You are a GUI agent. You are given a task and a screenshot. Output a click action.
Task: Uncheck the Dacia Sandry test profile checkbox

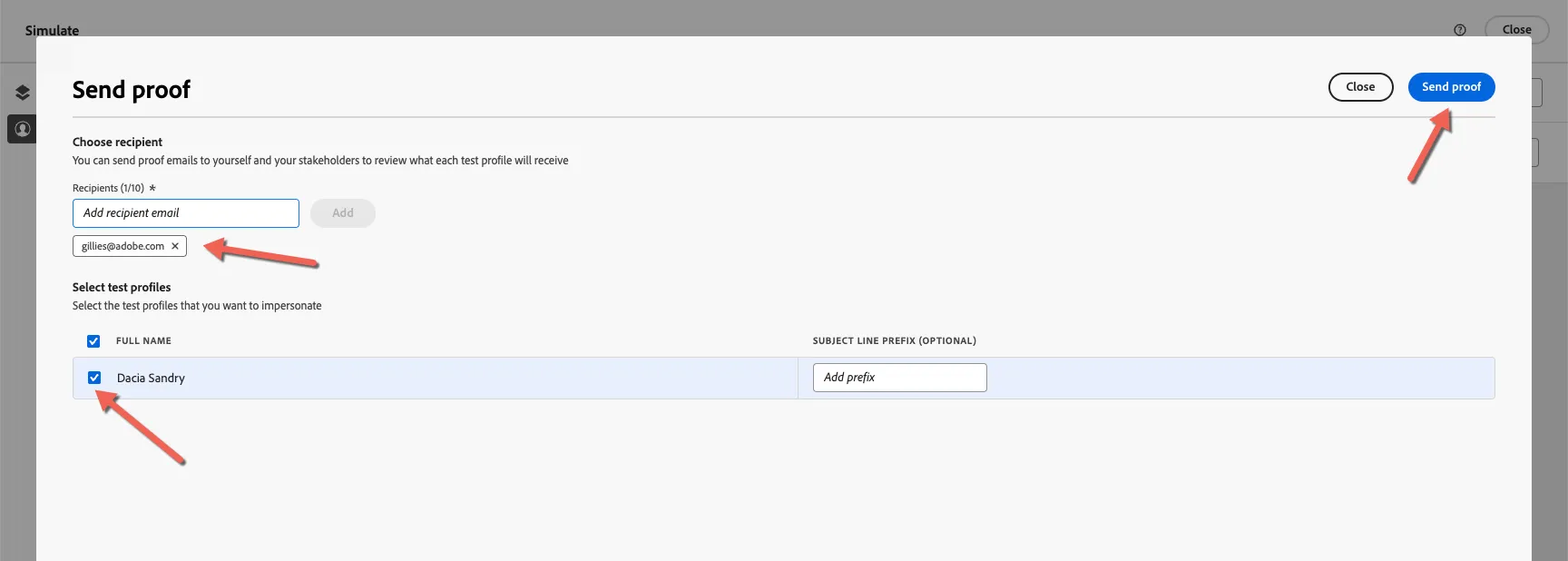(94, 378)
